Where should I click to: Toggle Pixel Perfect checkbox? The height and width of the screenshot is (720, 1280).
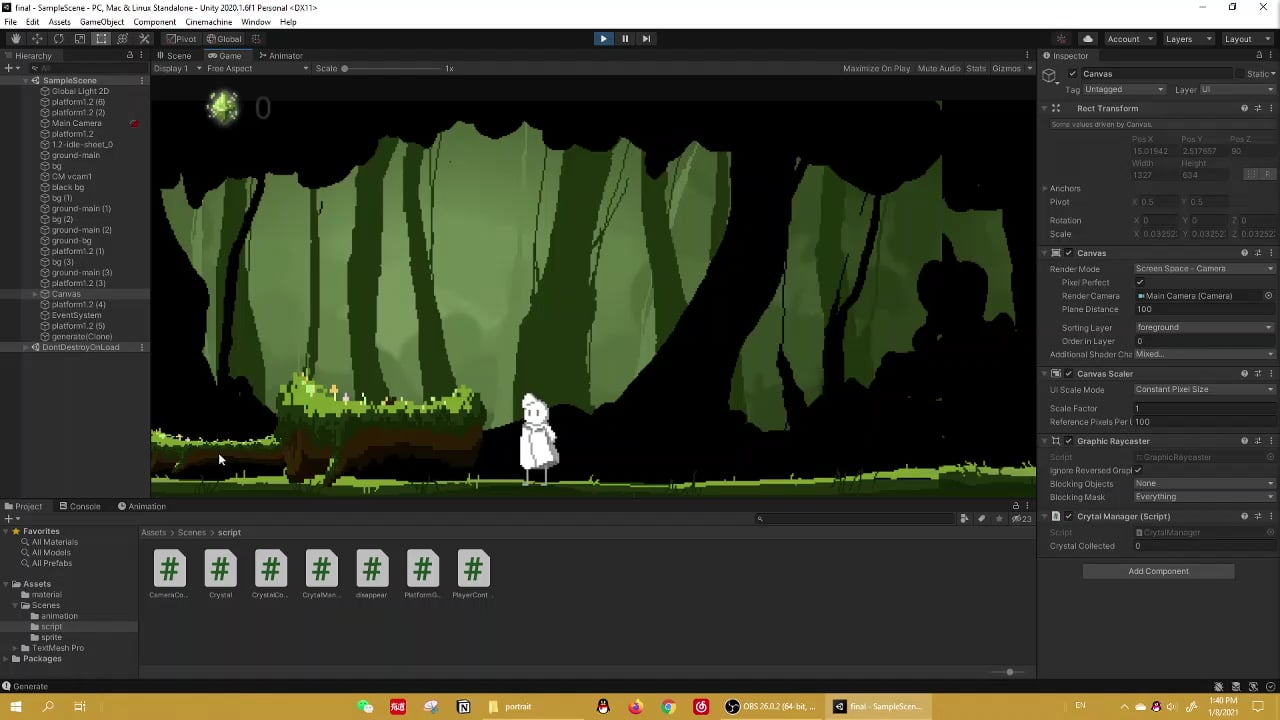[x=1139, y=282]
